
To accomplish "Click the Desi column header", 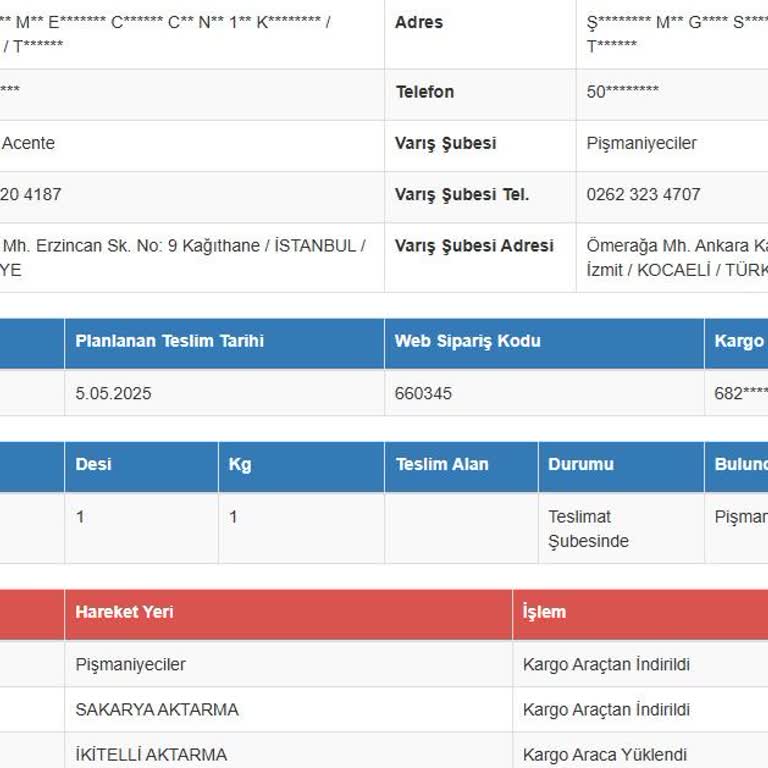I will 93,464.
